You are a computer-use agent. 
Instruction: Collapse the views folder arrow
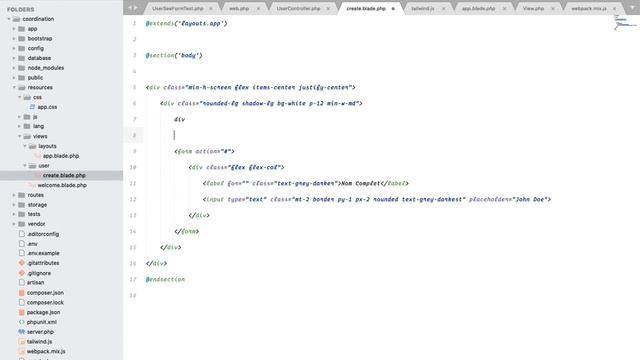click(19, 136)
